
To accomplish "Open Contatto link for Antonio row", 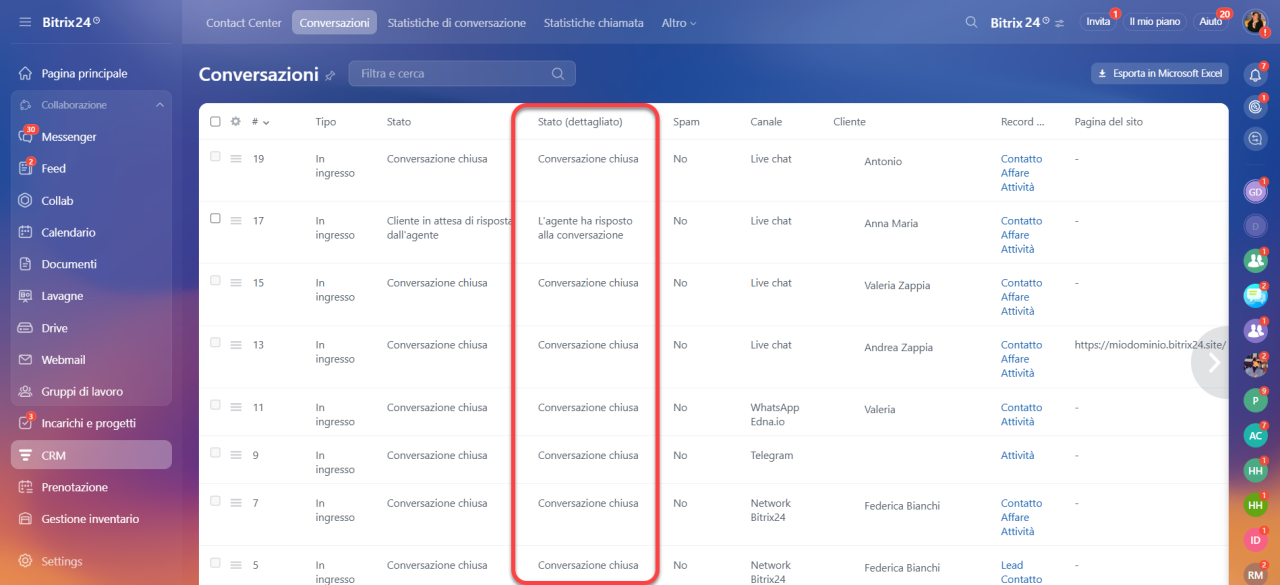I will tap(1021, 159).
